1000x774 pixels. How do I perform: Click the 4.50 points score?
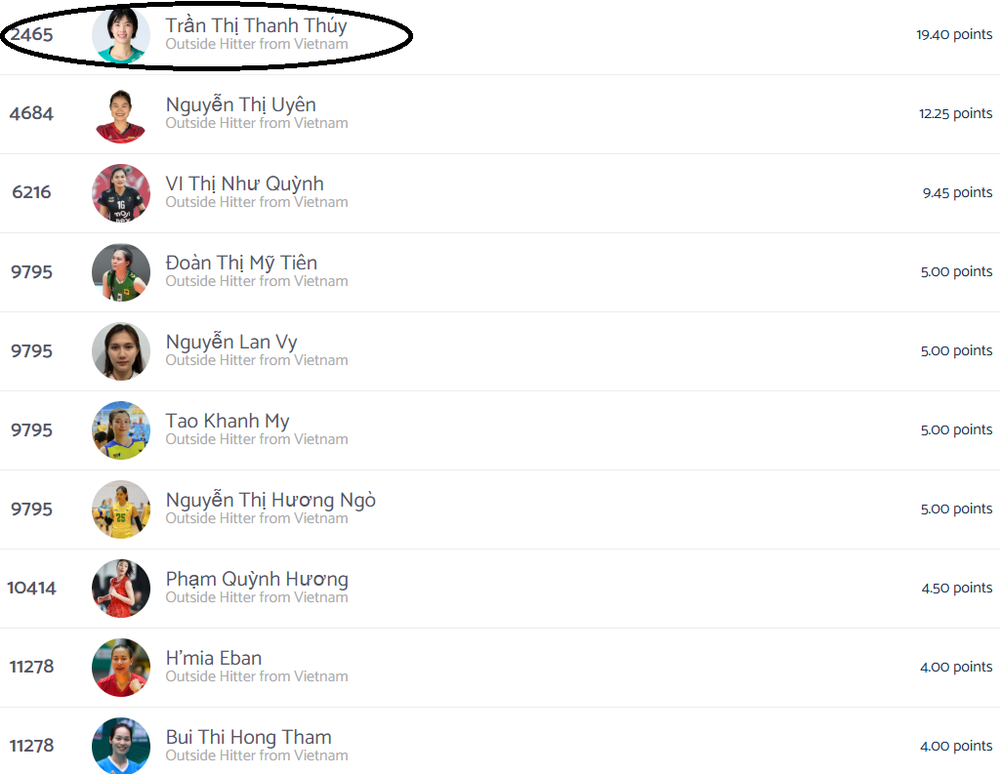pos(957,588)
